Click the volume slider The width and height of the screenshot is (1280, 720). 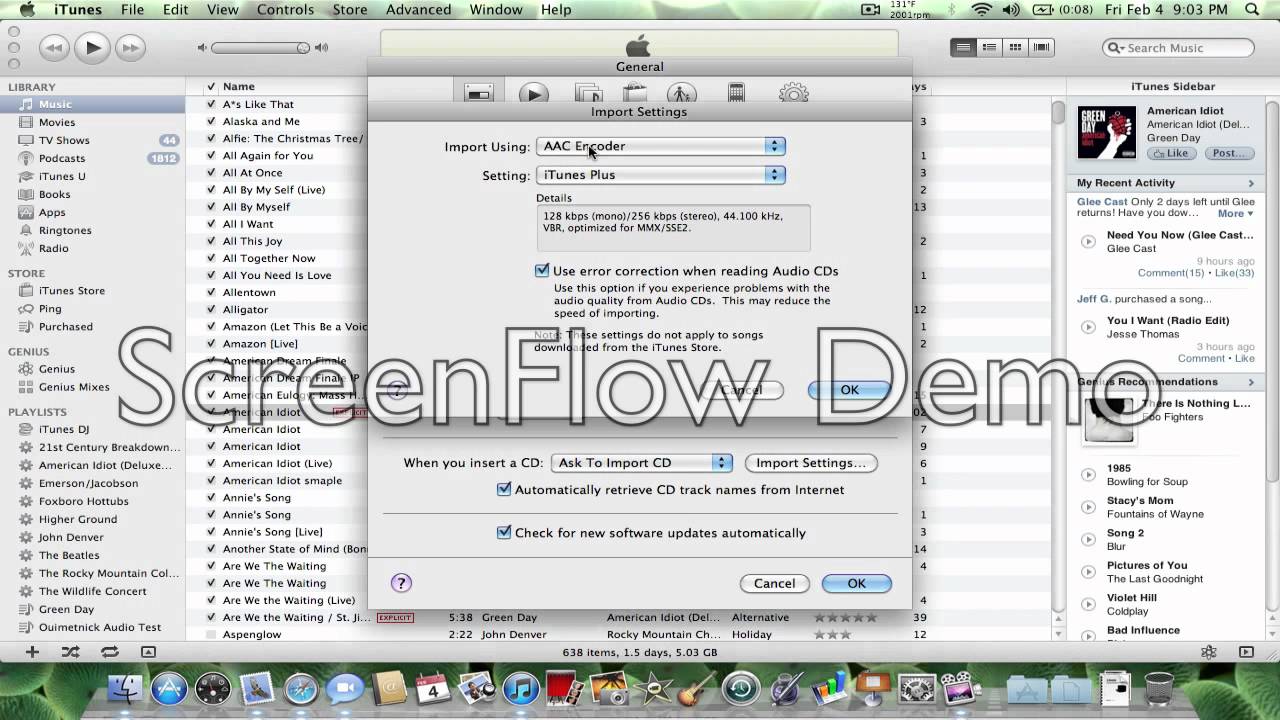[261, 48]
